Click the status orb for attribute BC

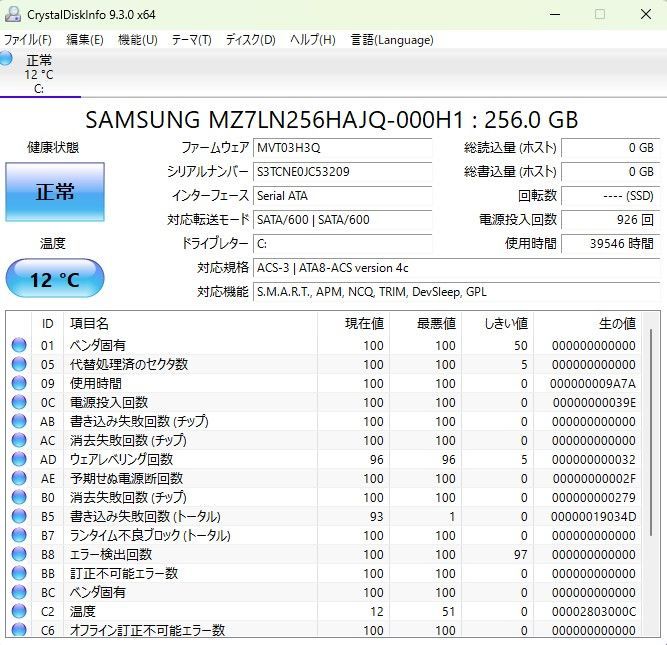coord(19,592)
